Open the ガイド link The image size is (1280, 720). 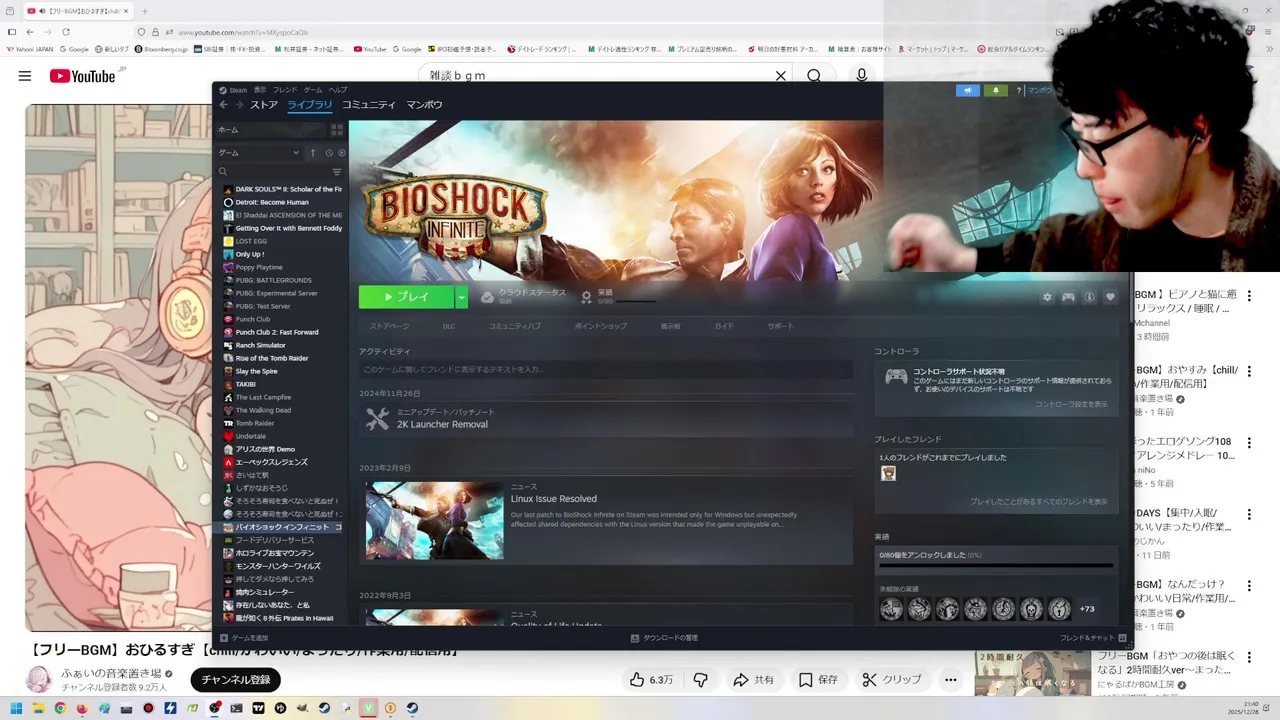(724, 326)
